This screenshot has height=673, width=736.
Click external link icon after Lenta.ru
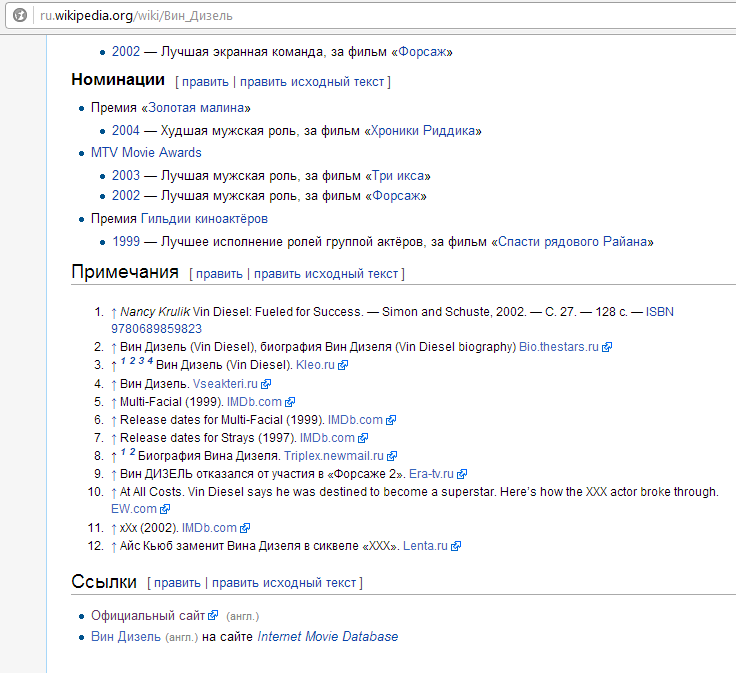456,546
